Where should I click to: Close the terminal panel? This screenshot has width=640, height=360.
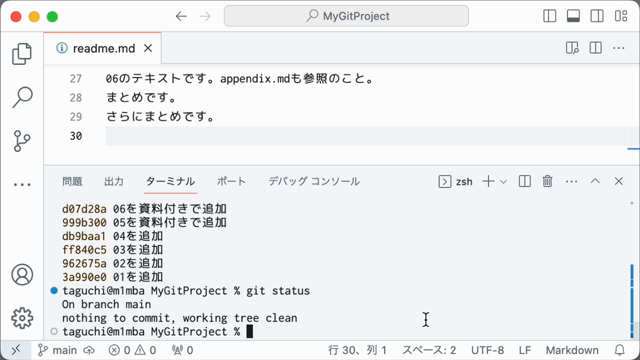click(x=619, y=181)
